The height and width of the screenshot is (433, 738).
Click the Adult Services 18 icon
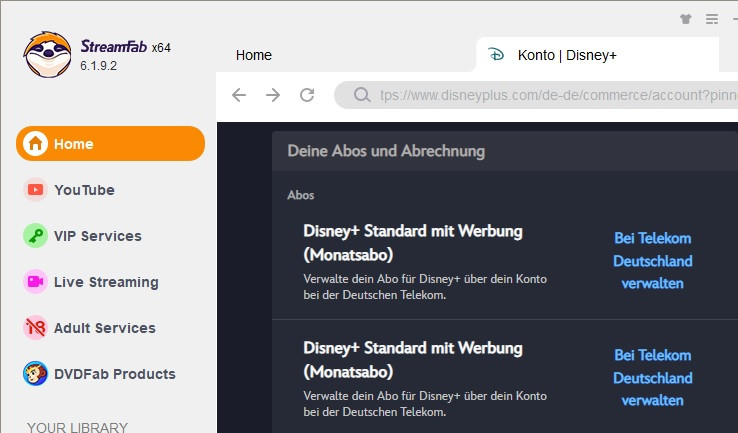click(x=35, y=328)
